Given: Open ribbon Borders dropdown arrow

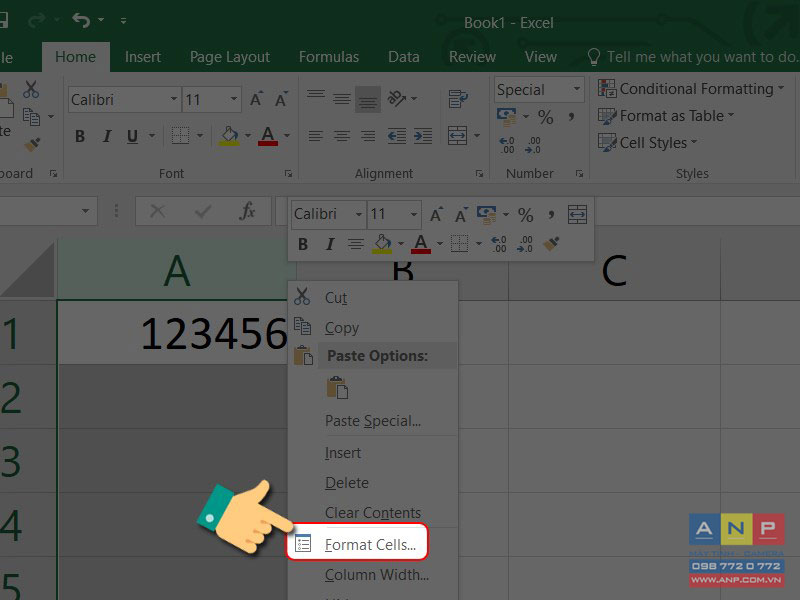Looking at the screenshot, I should coord(200,136).
